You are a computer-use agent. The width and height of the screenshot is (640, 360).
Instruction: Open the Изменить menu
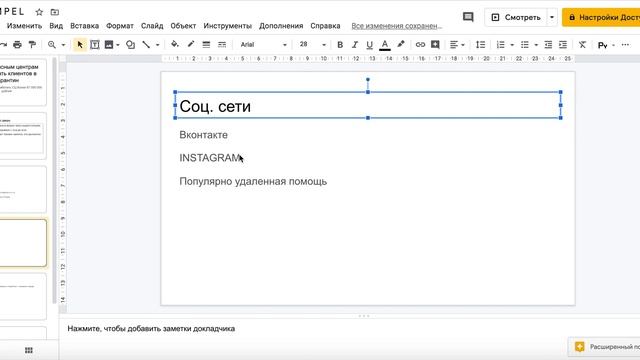(x=24, y=26)
